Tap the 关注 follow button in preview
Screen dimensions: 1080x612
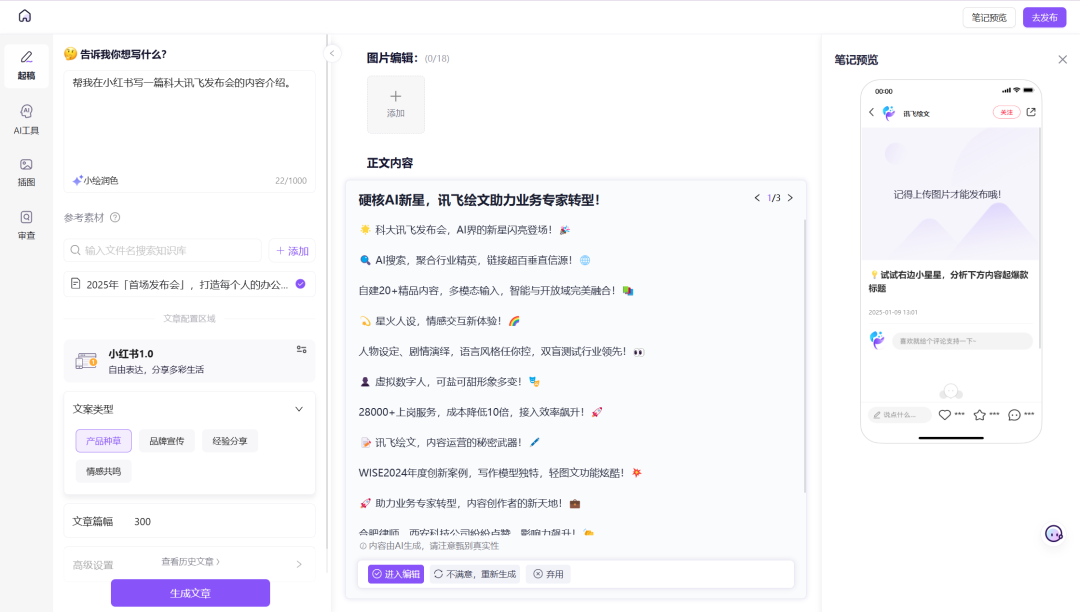pyautogui.click(x=1006, y=112)
